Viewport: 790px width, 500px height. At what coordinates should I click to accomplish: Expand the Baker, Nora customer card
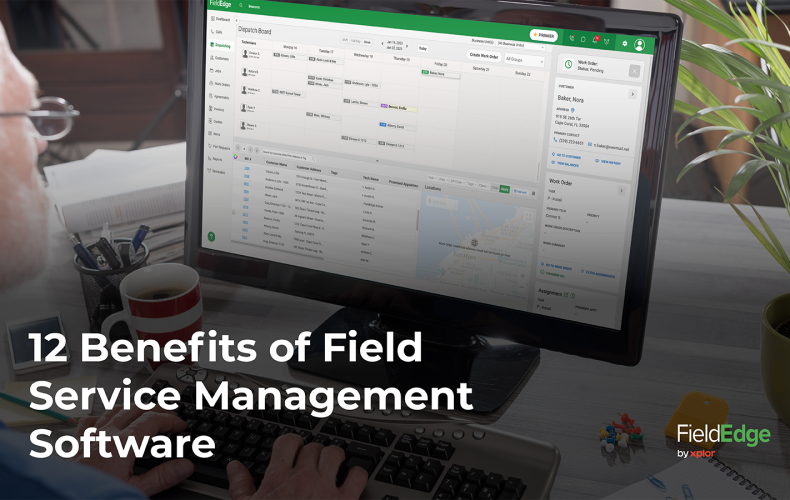[x=632, y=94]
